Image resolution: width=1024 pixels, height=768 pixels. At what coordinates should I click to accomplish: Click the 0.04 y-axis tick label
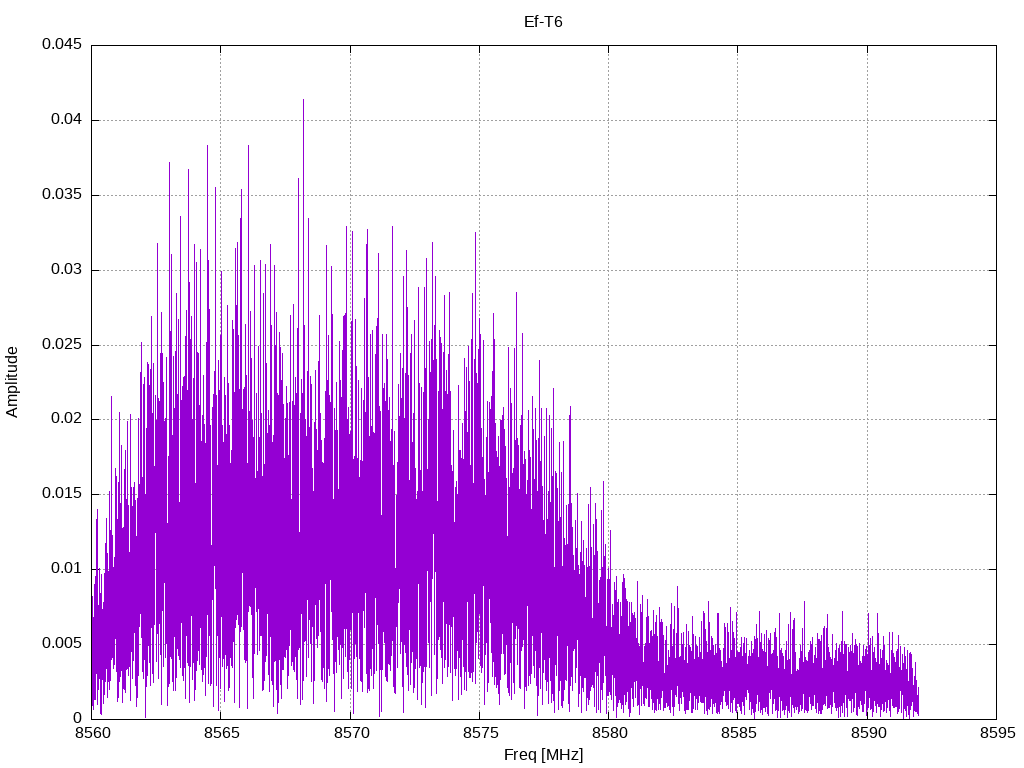[66, 120]
